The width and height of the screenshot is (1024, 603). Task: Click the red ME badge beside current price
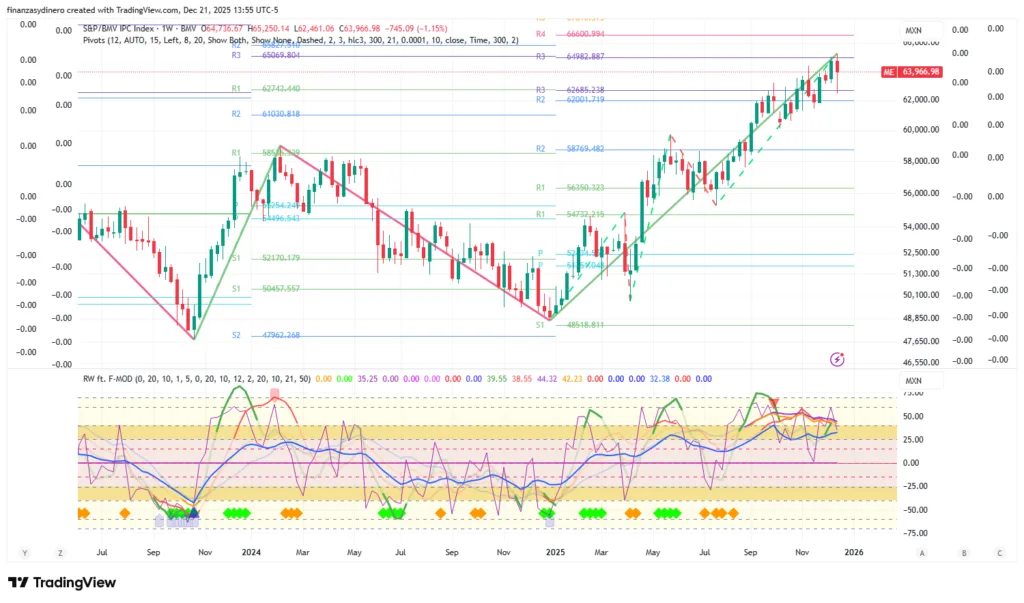point(889,72)
